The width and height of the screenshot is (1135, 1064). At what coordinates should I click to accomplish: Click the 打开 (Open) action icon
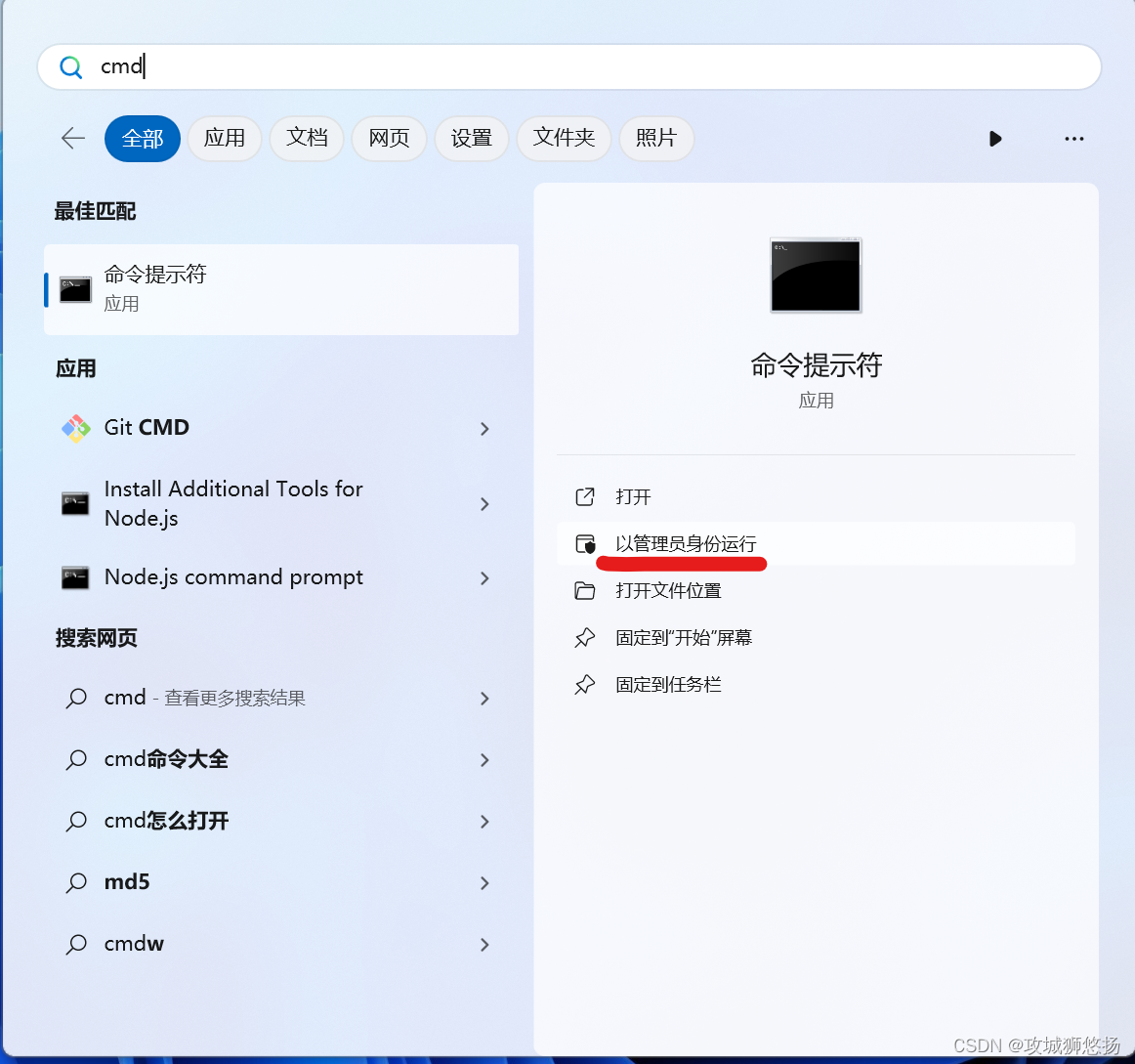tap(584, 496)
